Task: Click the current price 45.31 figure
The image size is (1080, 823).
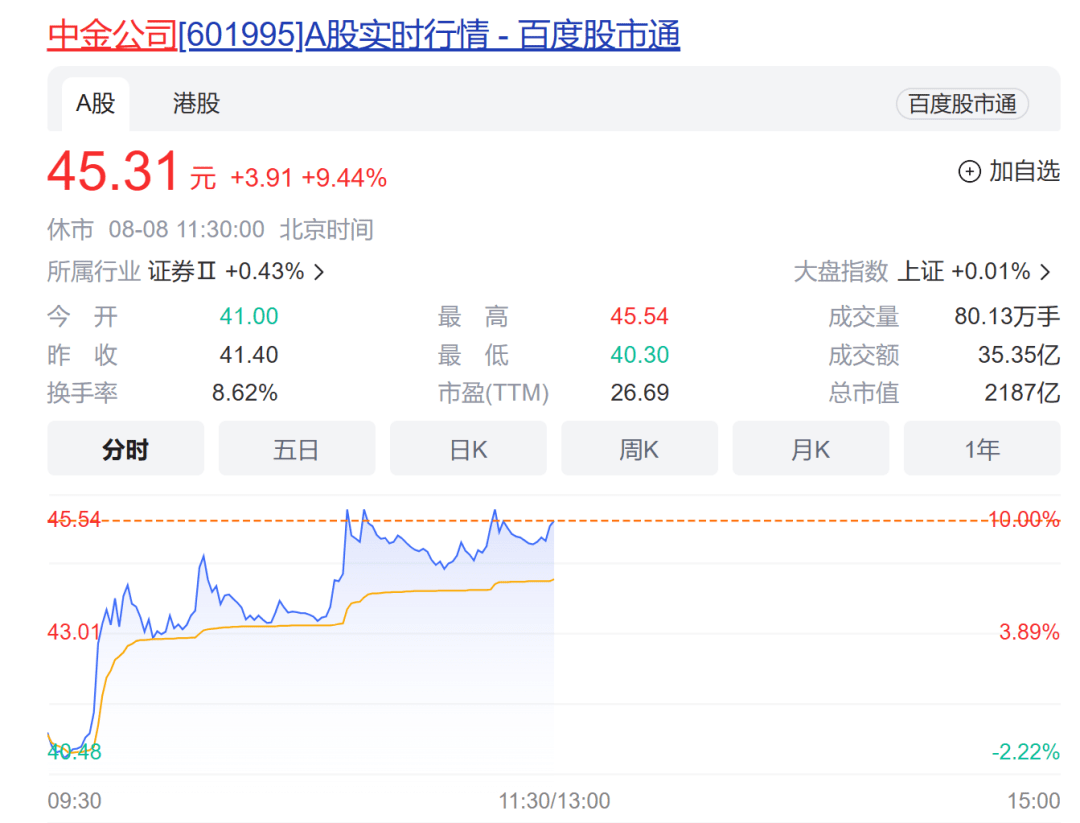Action: 113,172
